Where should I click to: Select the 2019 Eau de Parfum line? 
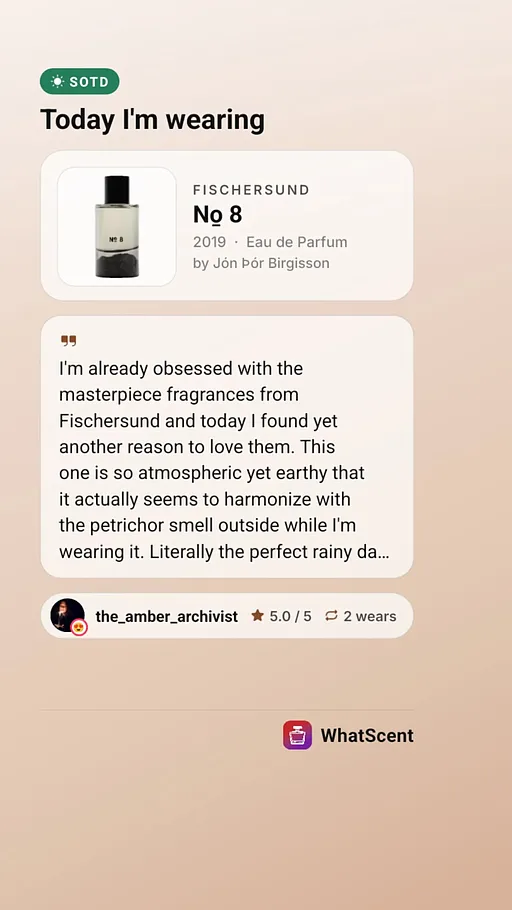[270, 242]
